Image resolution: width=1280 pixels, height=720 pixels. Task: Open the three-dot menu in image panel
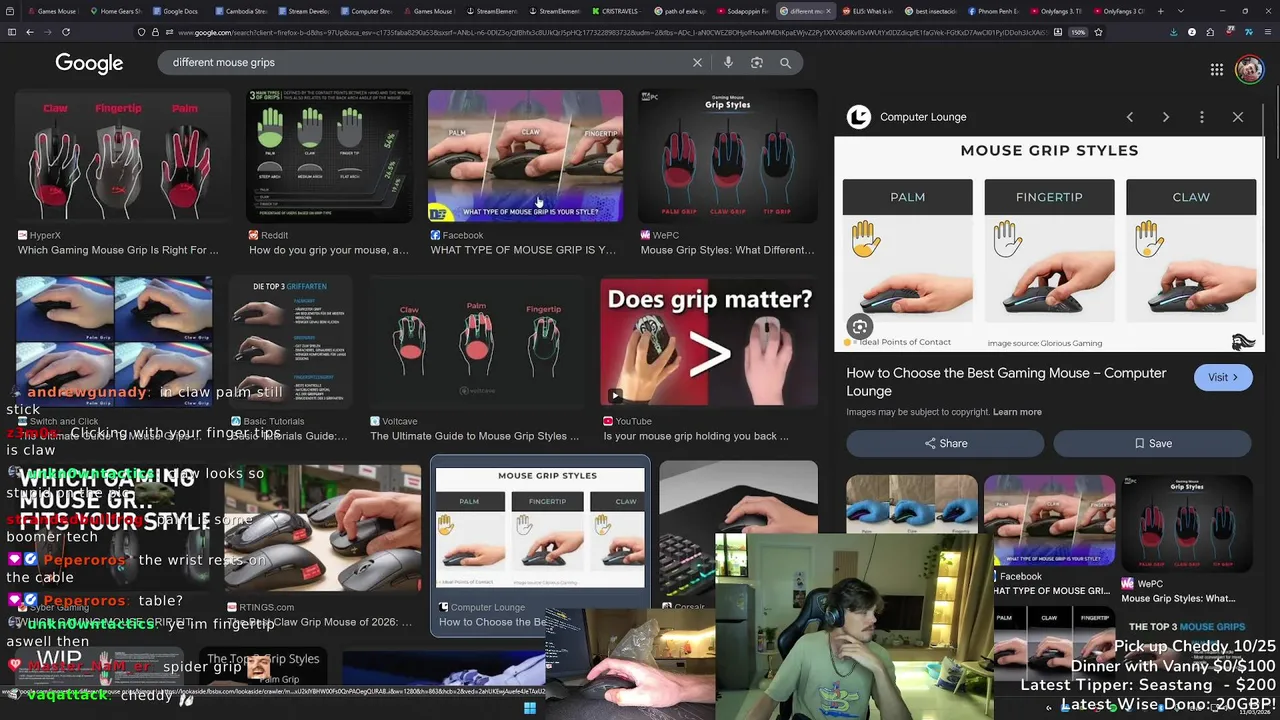coord(1202,117)
